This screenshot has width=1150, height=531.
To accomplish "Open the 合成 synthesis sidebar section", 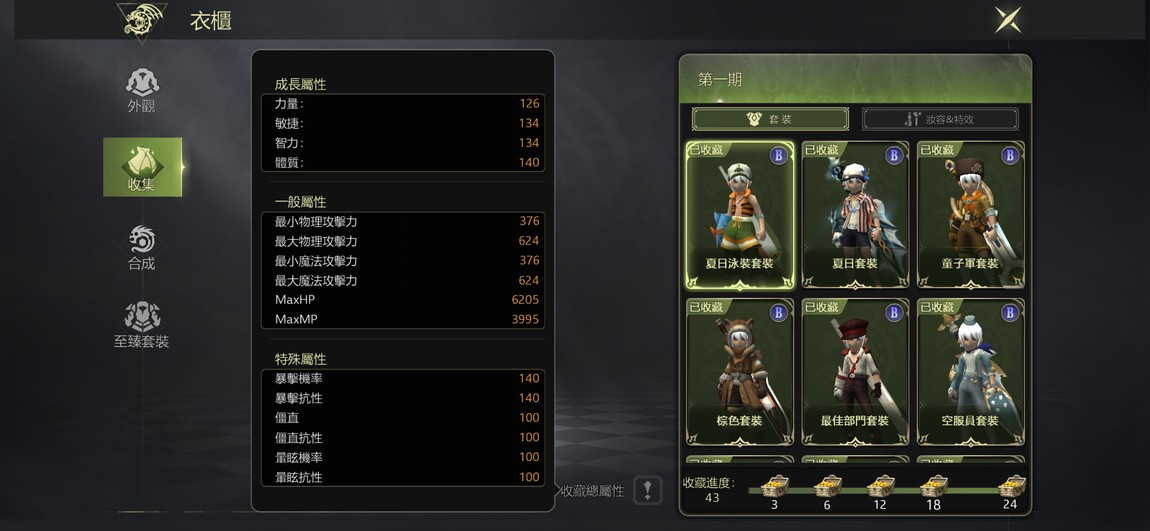I will (142, 248).
